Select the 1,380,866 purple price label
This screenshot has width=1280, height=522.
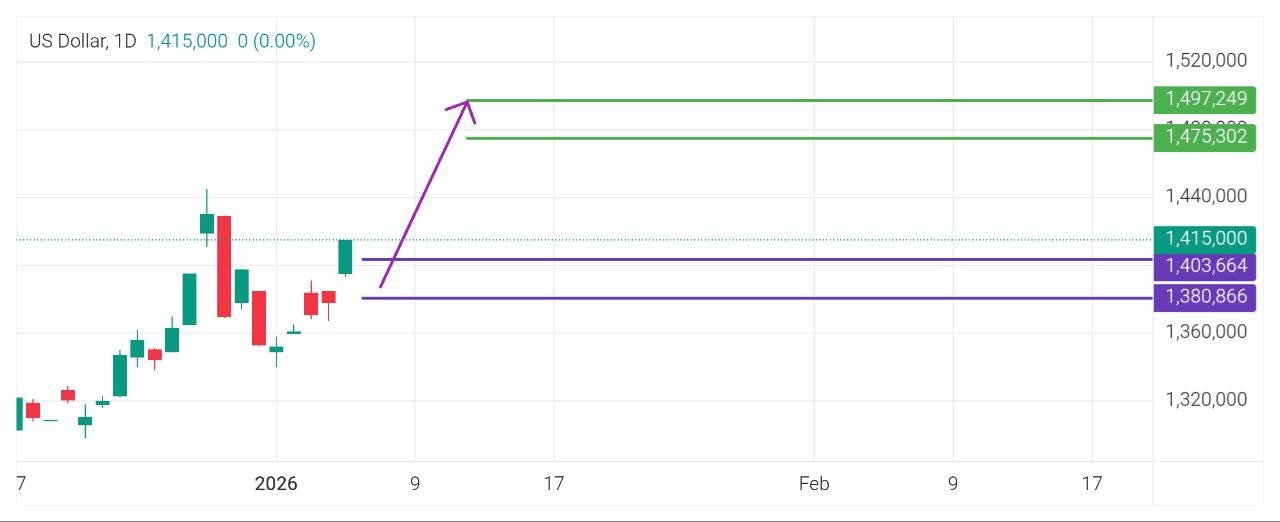(1205, 297)
